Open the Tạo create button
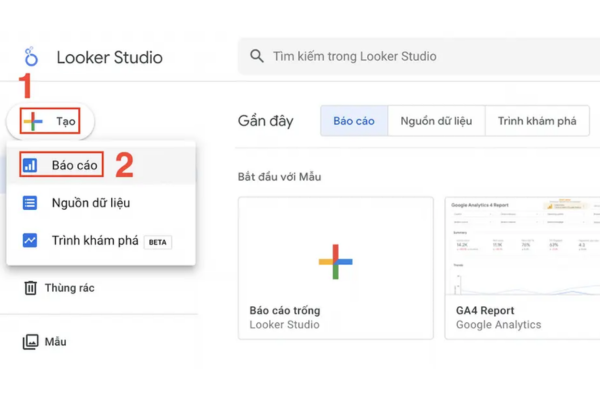Screen dimensions: 600x400 [x=50, y=121]
